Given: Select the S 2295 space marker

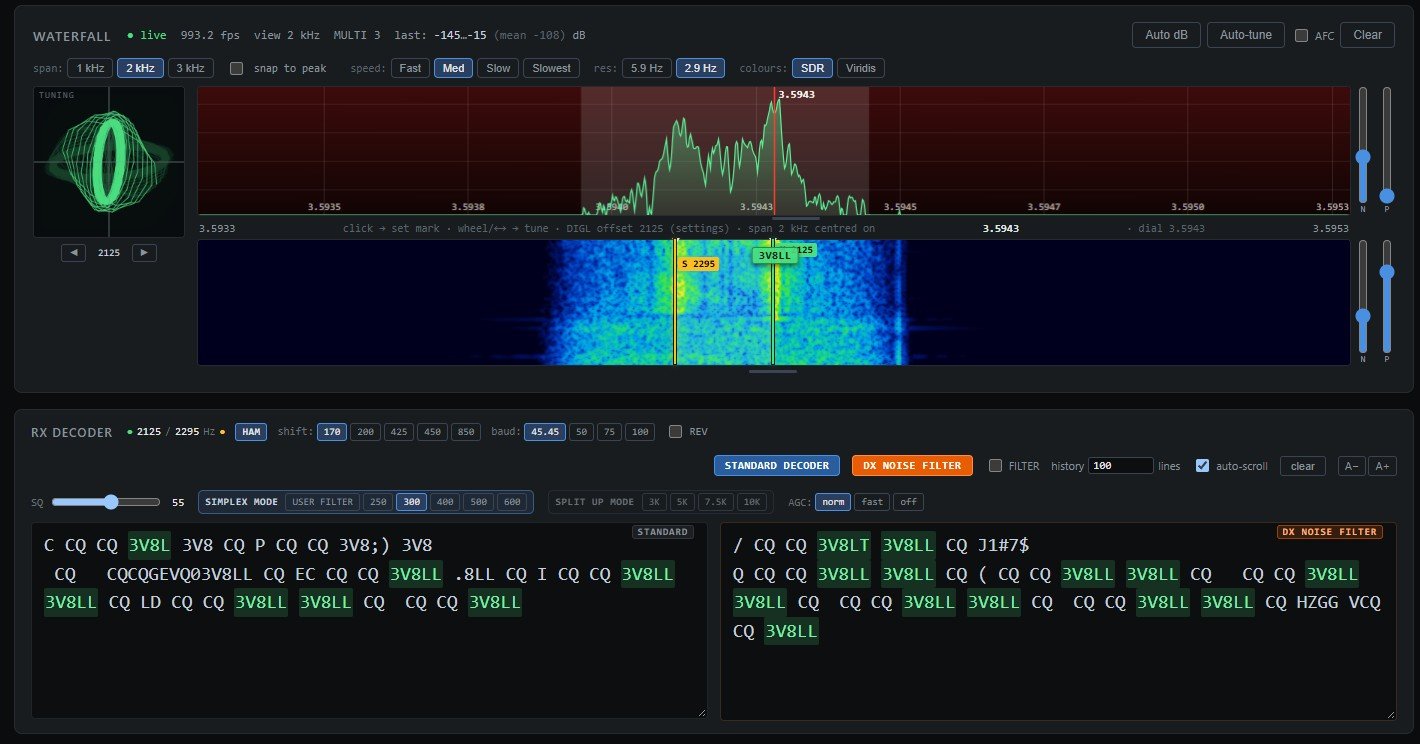Looking at the screenshot, I should (698, 264).
